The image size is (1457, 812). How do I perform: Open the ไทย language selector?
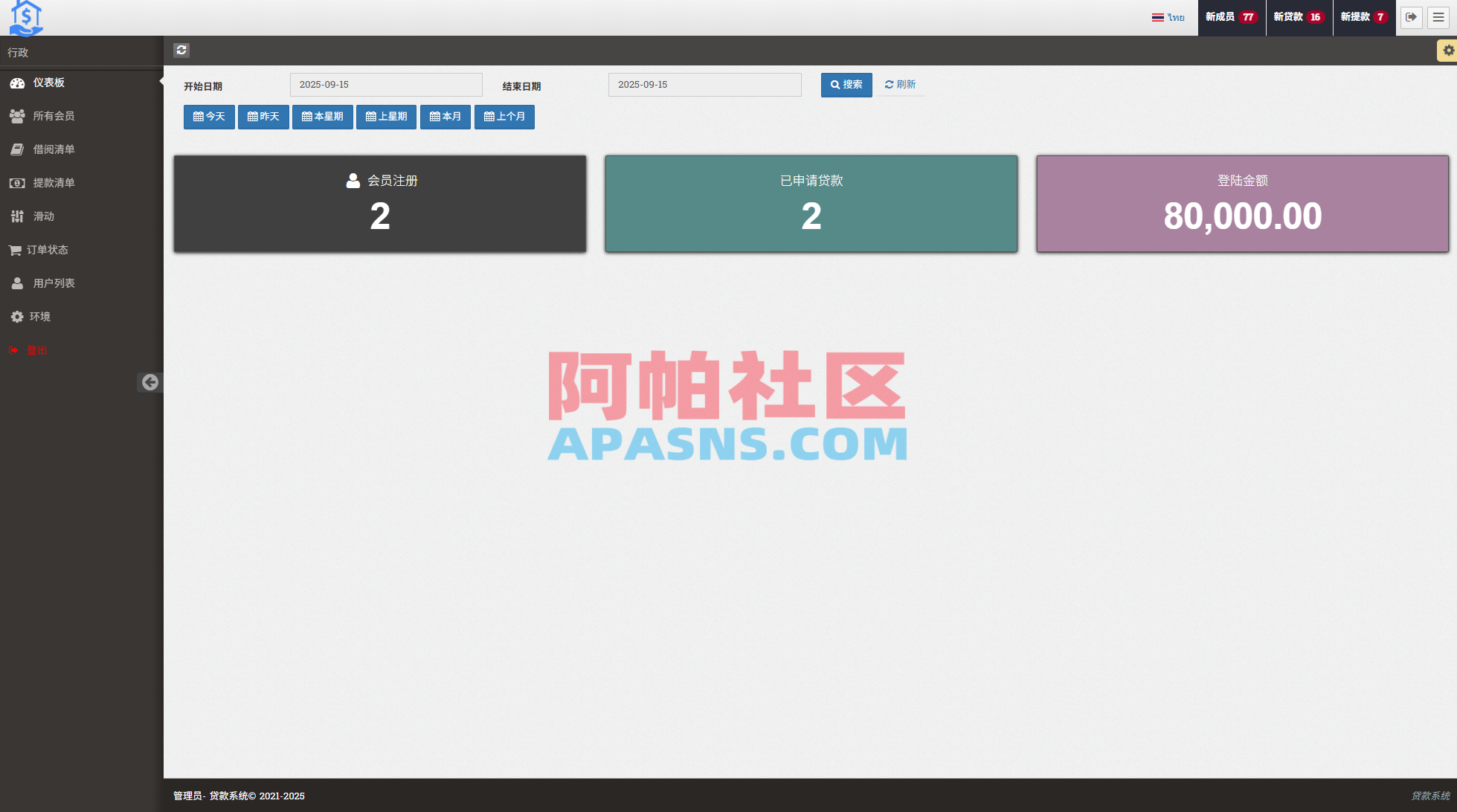coord(1168,17)
